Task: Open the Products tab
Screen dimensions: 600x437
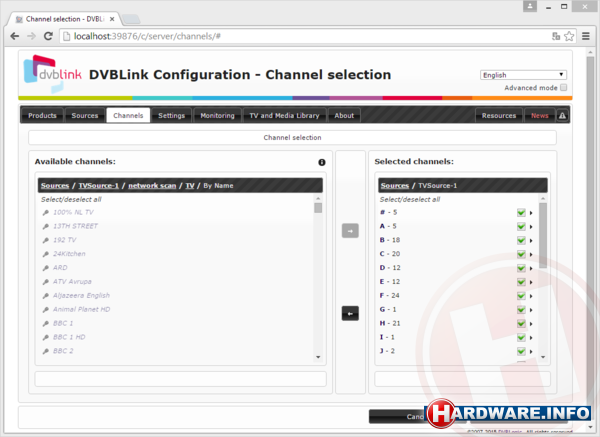Action: coord(42,115)
